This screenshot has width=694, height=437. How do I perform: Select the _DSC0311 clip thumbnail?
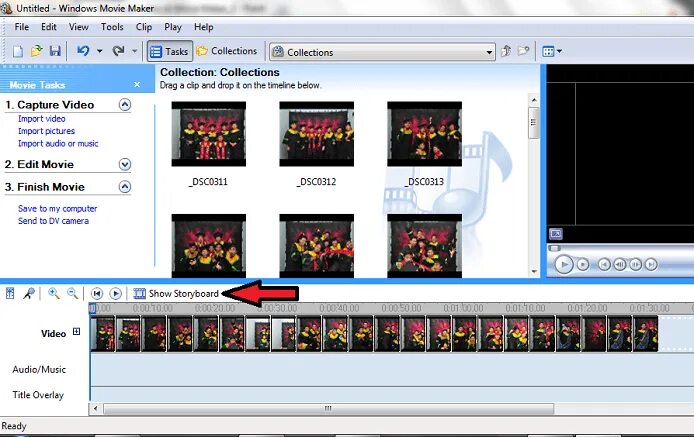208,134
